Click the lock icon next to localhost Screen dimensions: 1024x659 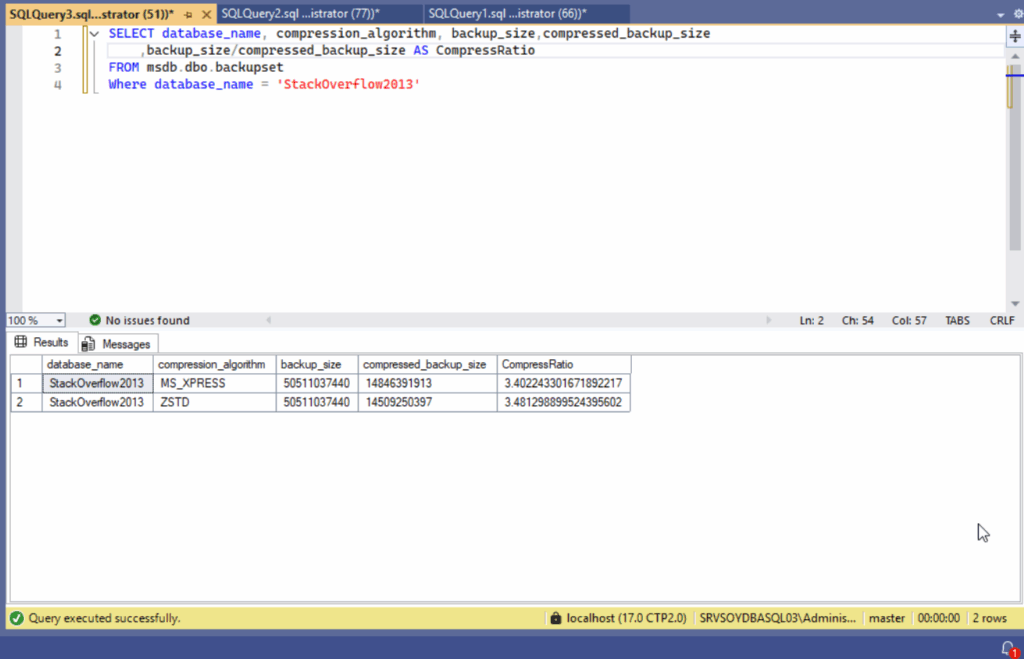tap(554, 618)
